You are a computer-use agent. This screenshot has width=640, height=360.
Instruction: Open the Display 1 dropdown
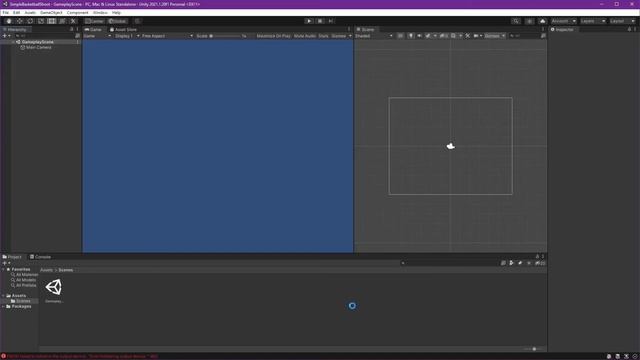(127, 36)
